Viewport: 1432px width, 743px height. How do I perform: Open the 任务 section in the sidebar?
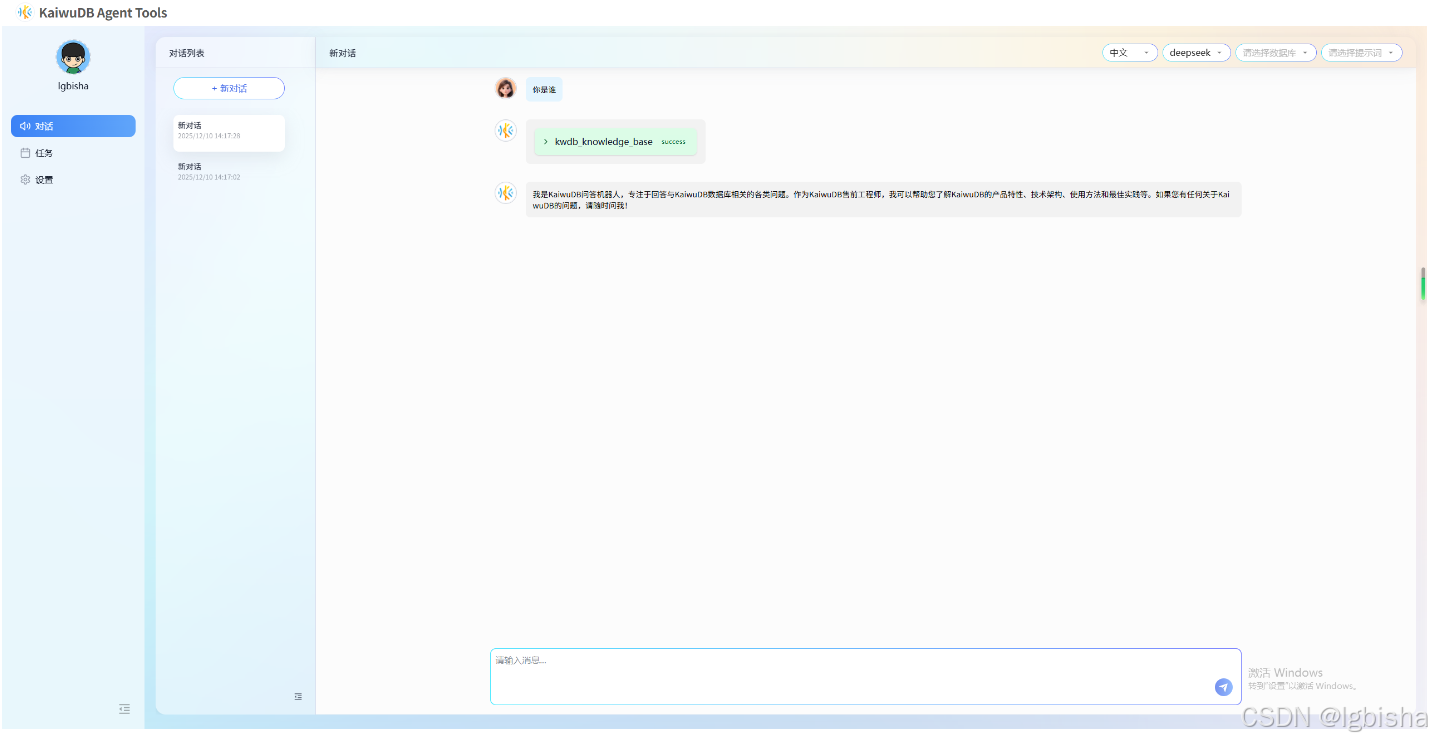[73, 153]
